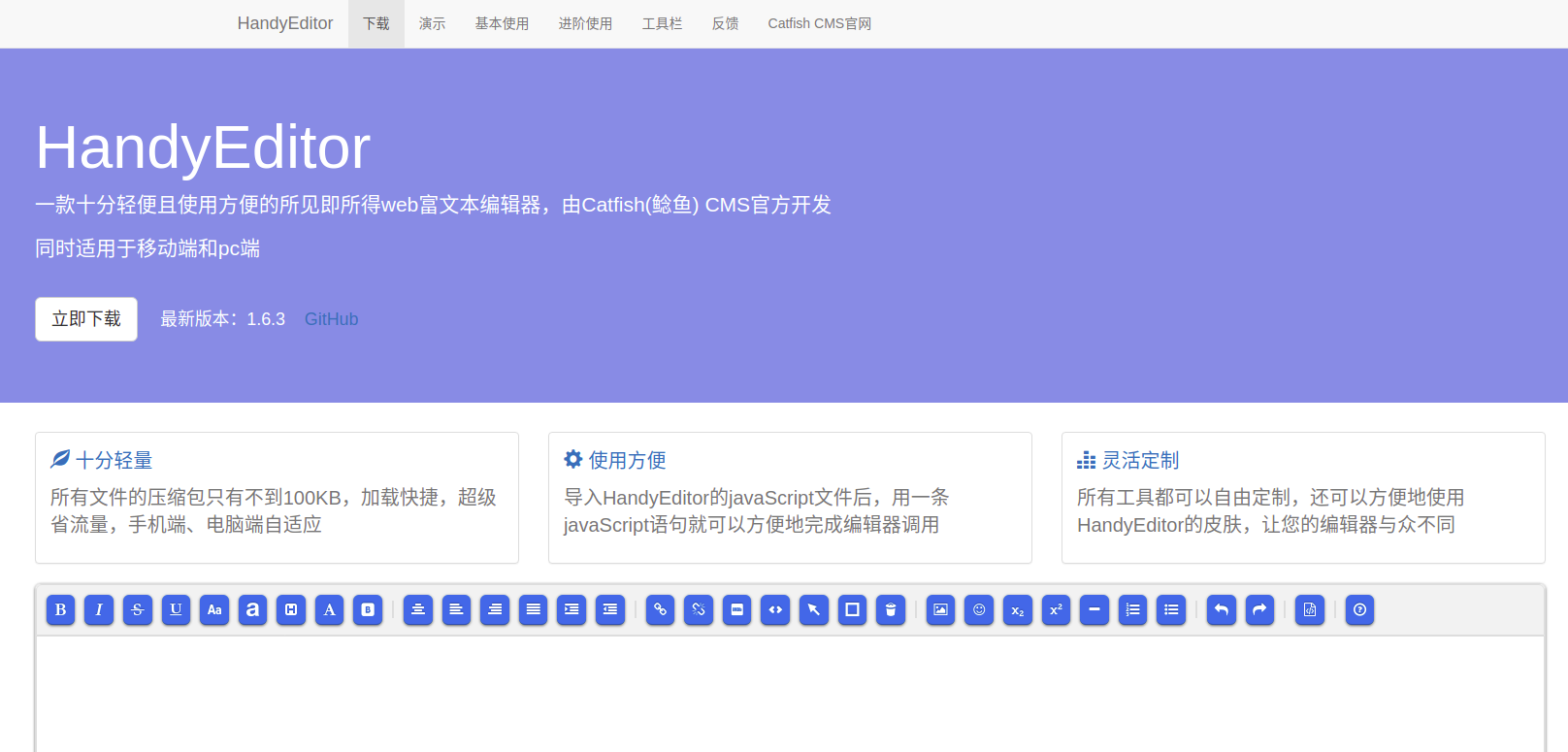The image size is (1568, 752).
Task: Open the A text color tool
Action: pyautogui.click(x=329, y=609)
